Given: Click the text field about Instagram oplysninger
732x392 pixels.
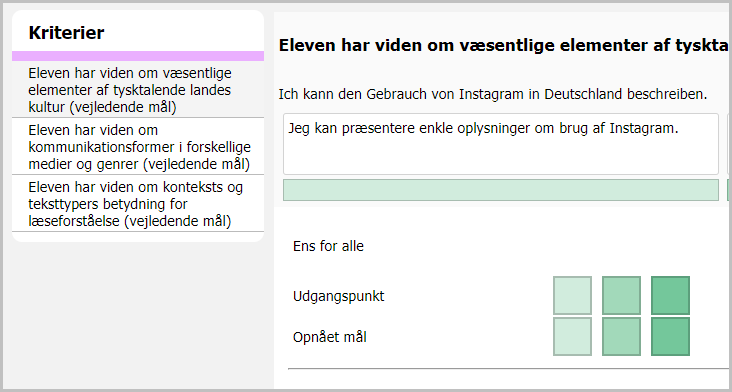Looking at the screenshot, I should pyautogui.click(x=500, y=144).
